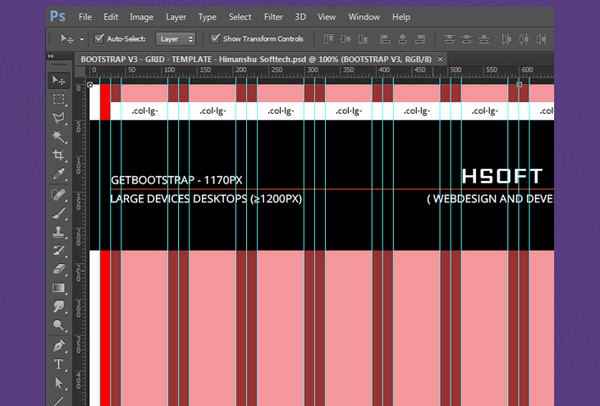The image size is (600, 406).
Task: Select the Clone Stamp tool
Action: (x=59, y=232)
